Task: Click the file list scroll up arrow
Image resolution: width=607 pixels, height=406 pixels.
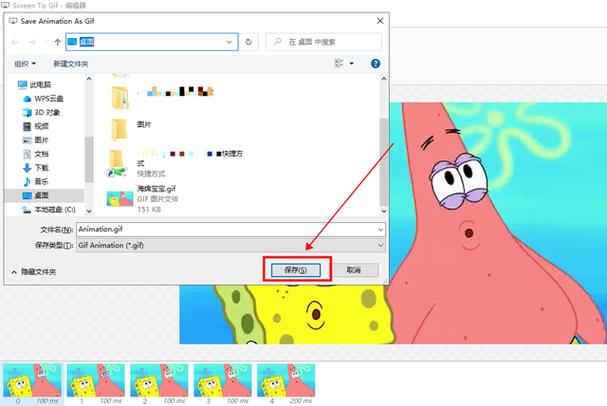Action: [384, 79]
